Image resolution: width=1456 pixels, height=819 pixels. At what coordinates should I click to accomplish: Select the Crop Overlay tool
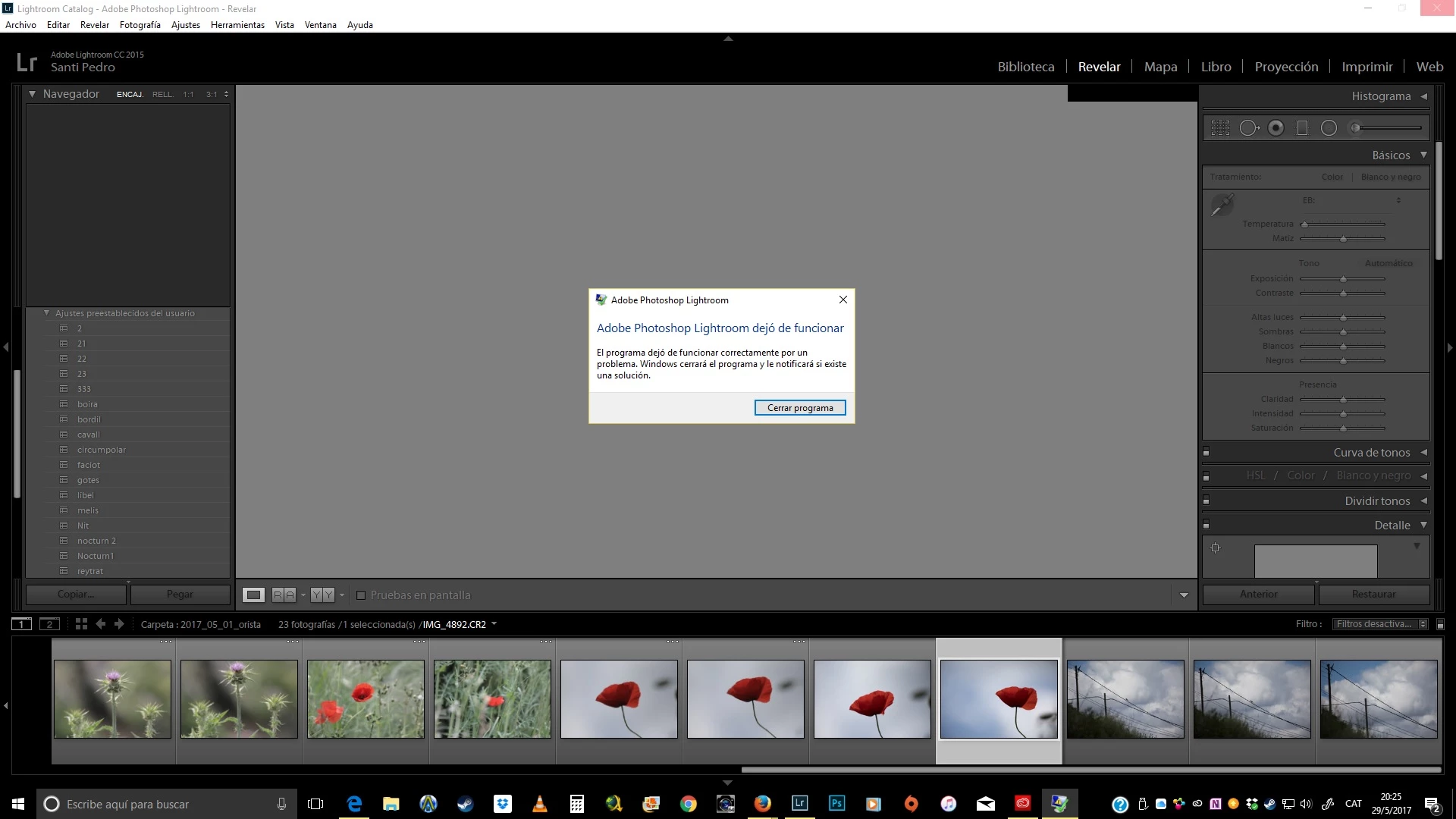[1220, 128]
